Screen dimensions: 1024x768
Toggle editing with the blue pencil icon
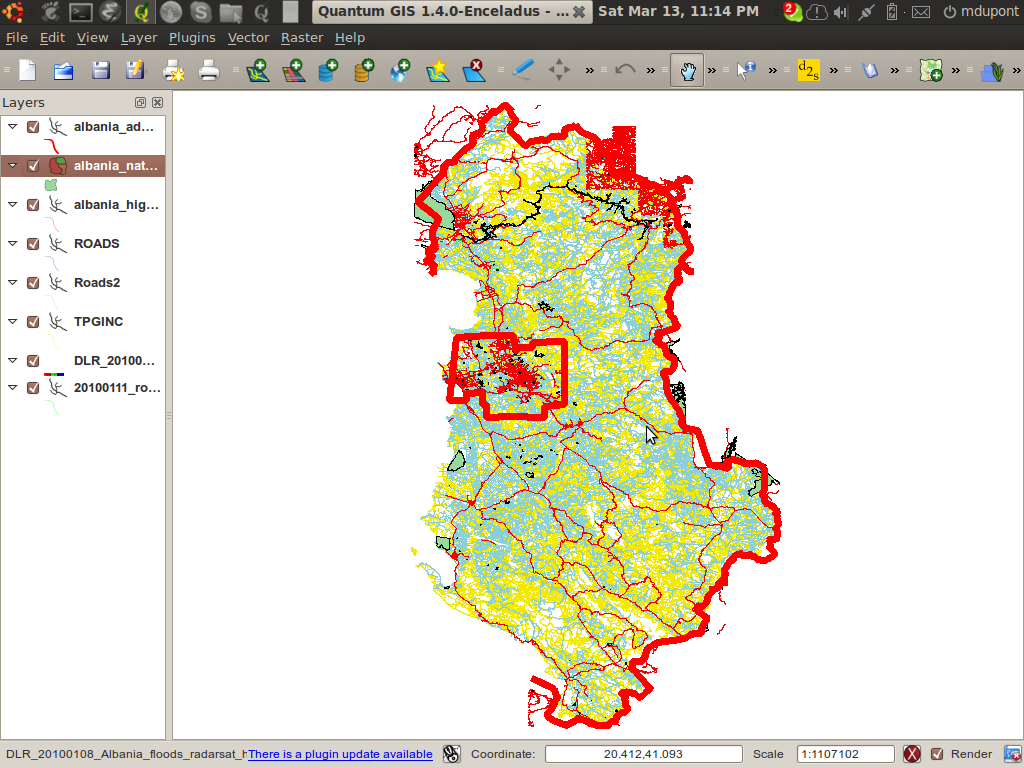(x=522, y=70)
